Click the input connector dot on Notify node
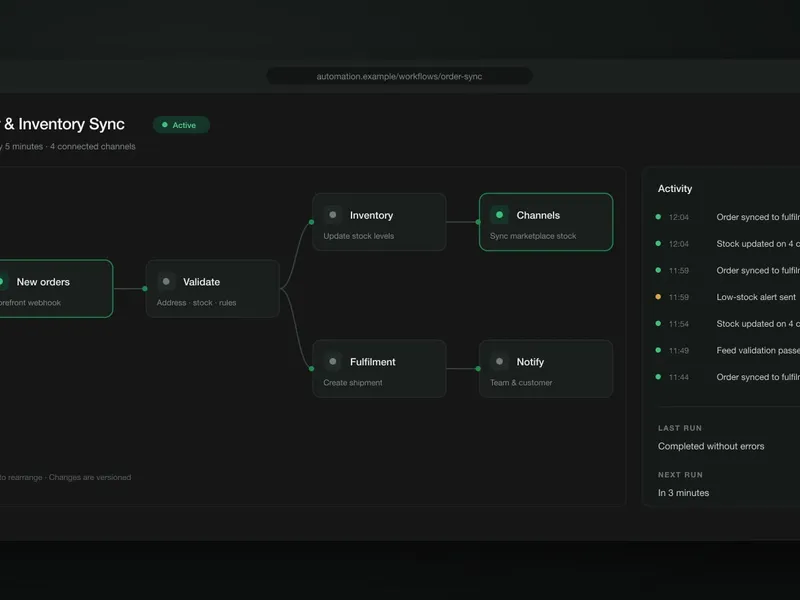The width and height of the screenshot is (800, 600). coord(478,368)
